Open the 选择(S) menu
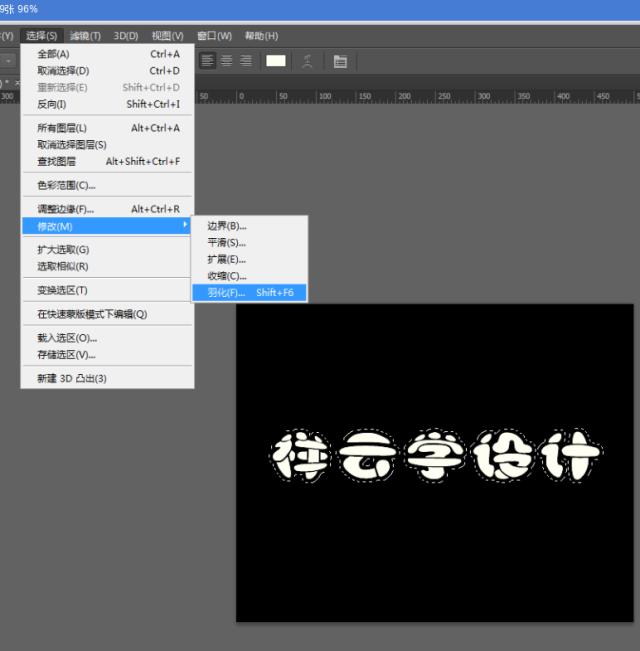 click(x=42, y=36)
